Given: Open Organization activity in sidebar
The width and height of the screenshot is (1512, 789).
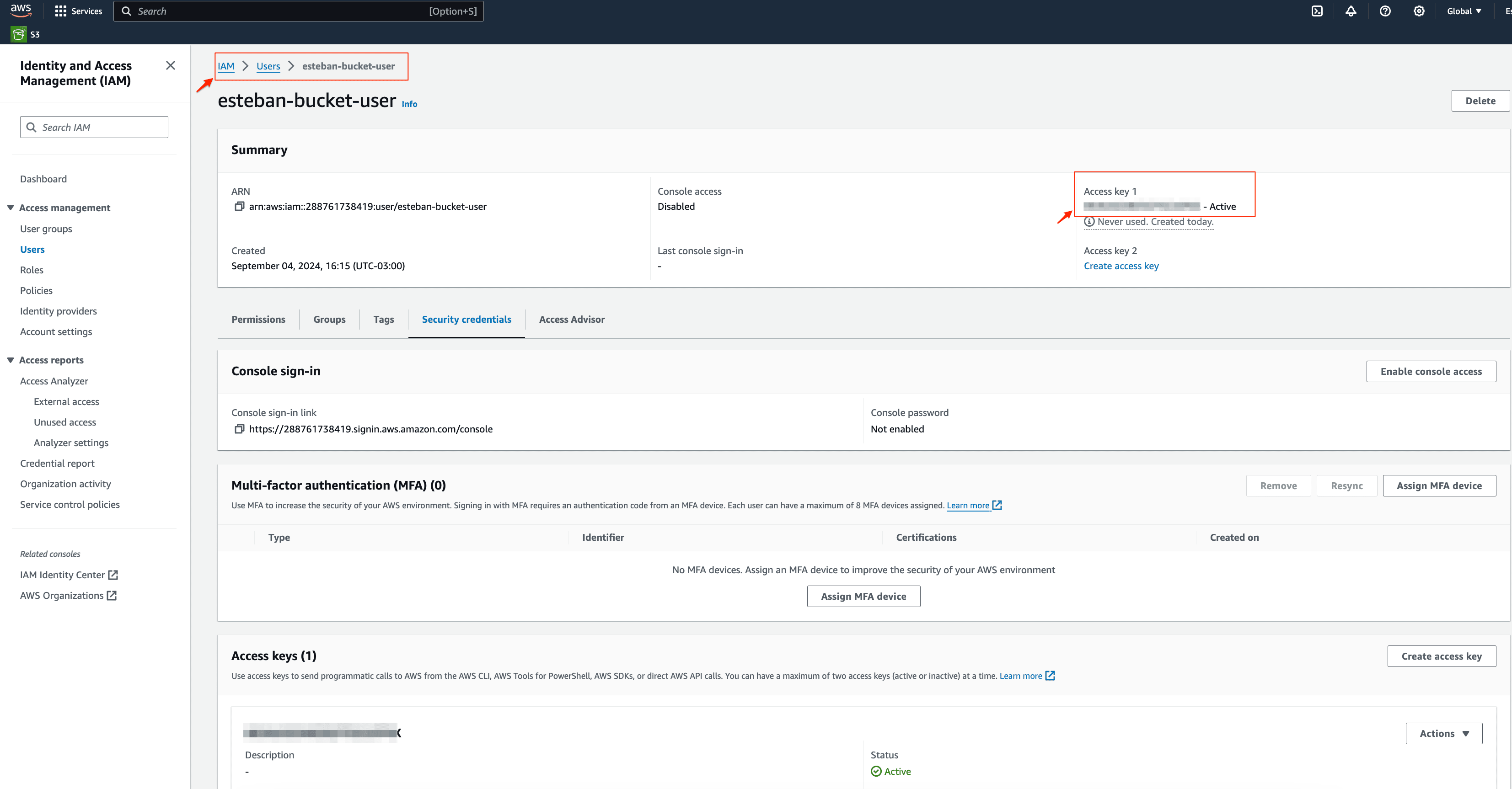Looking at the screenshot, I should 65,483.
